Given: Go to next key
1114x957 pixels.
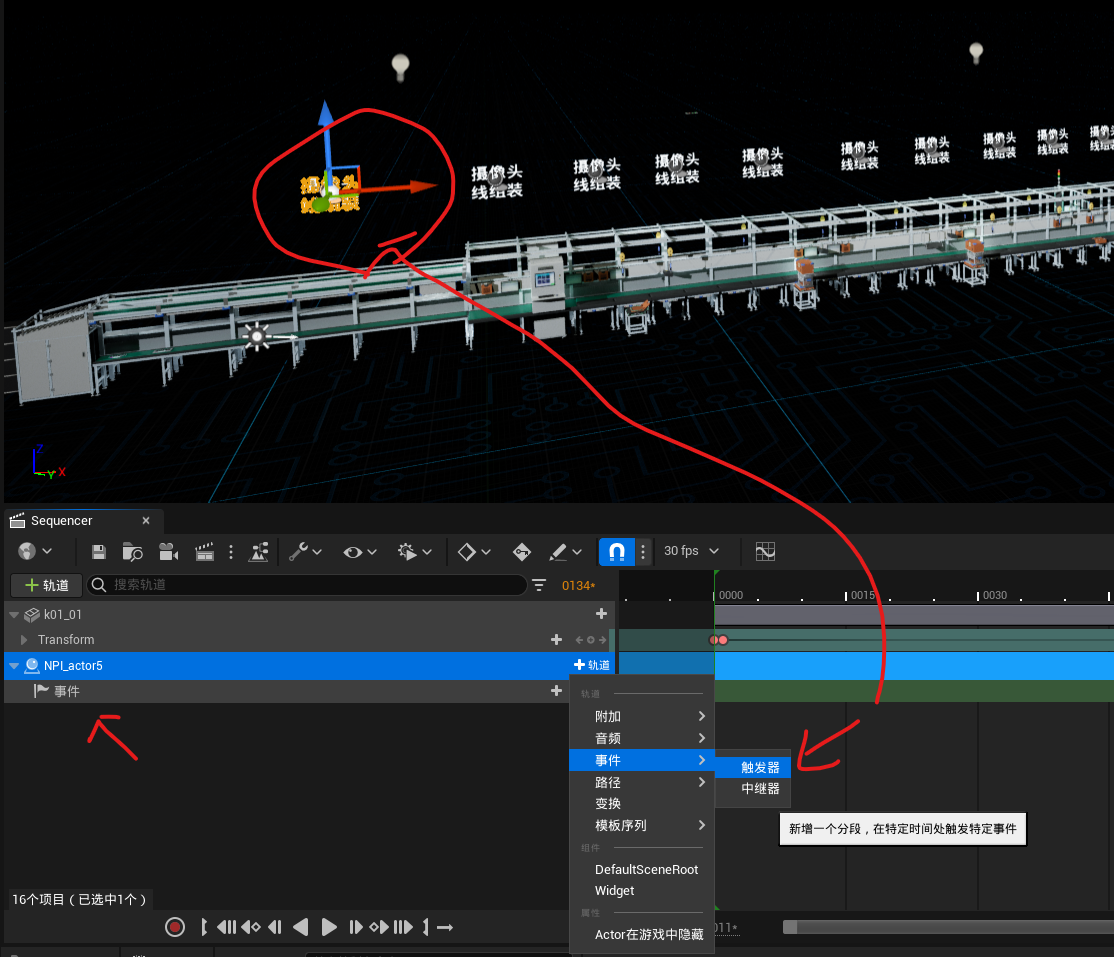Looking at the screenshot, I should (379, 927).
